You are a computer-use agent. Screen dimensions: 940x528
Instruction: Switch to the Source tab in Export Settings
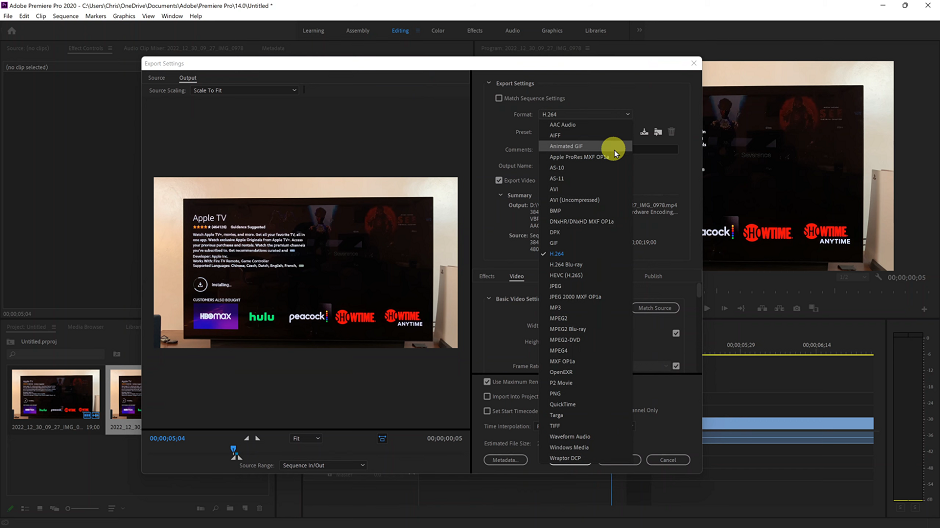(156, 78)
